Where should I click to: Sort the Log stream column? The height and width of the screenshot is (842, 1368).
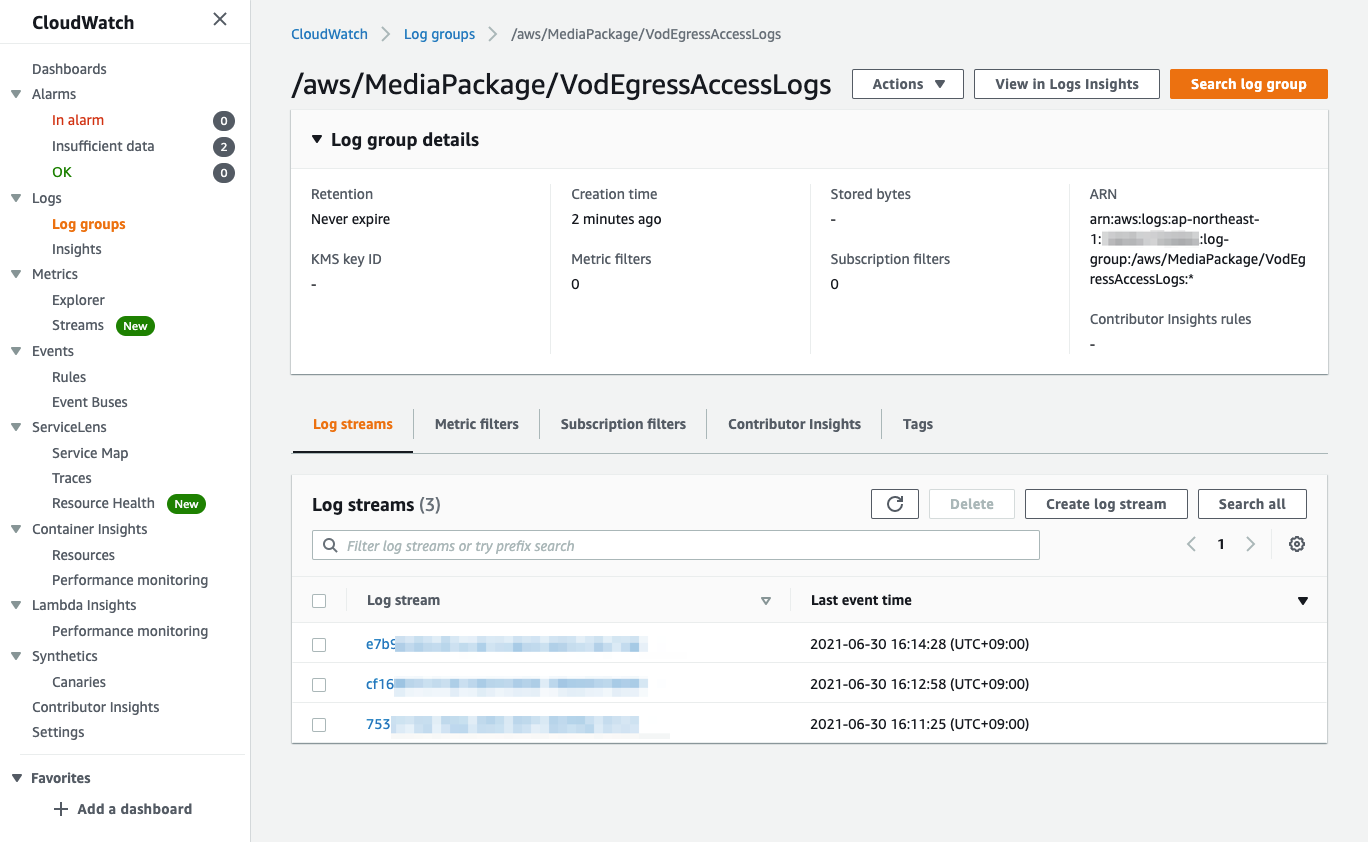[766, 601]
